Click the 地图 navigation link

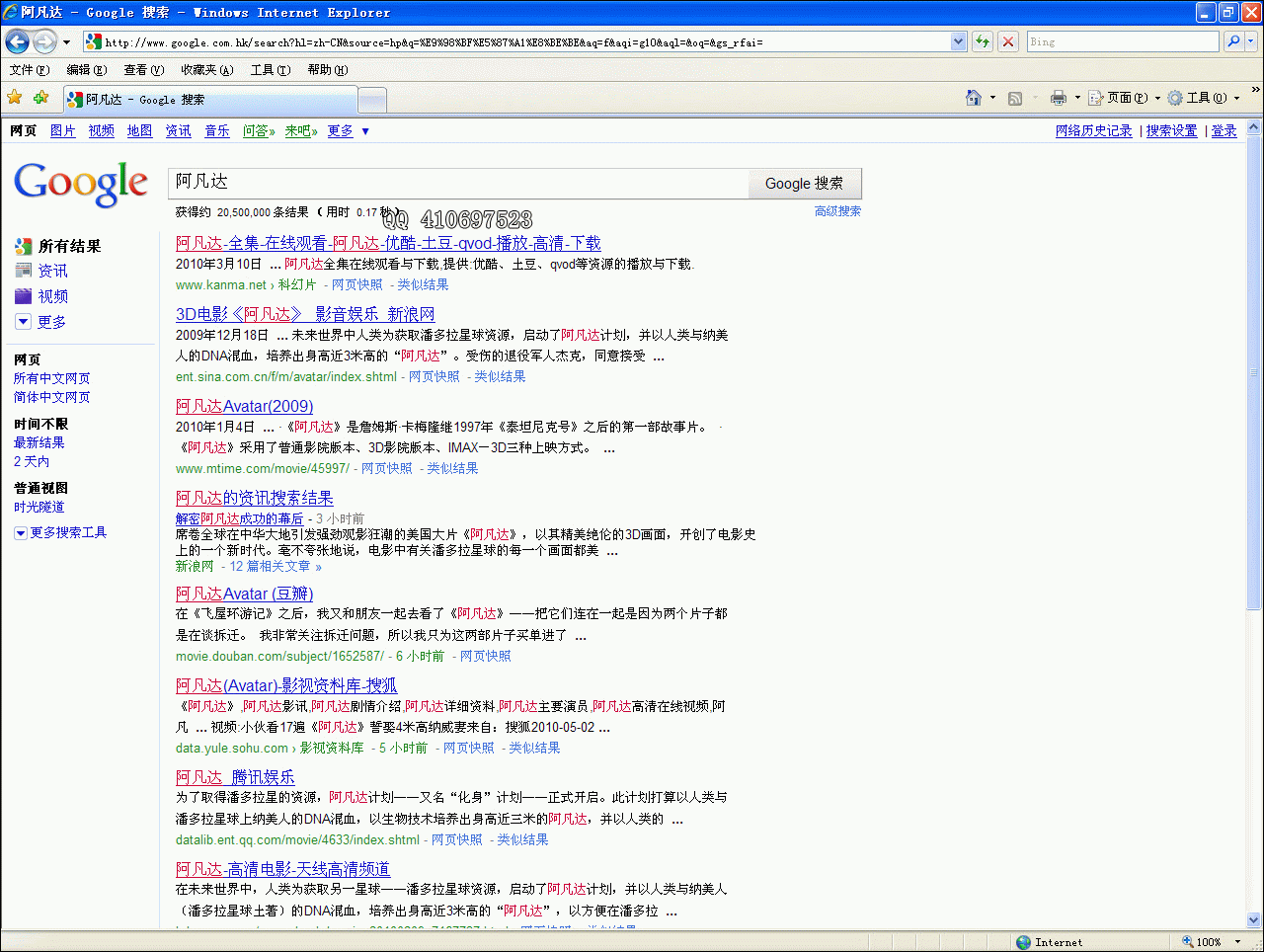[x=140, y=130]
